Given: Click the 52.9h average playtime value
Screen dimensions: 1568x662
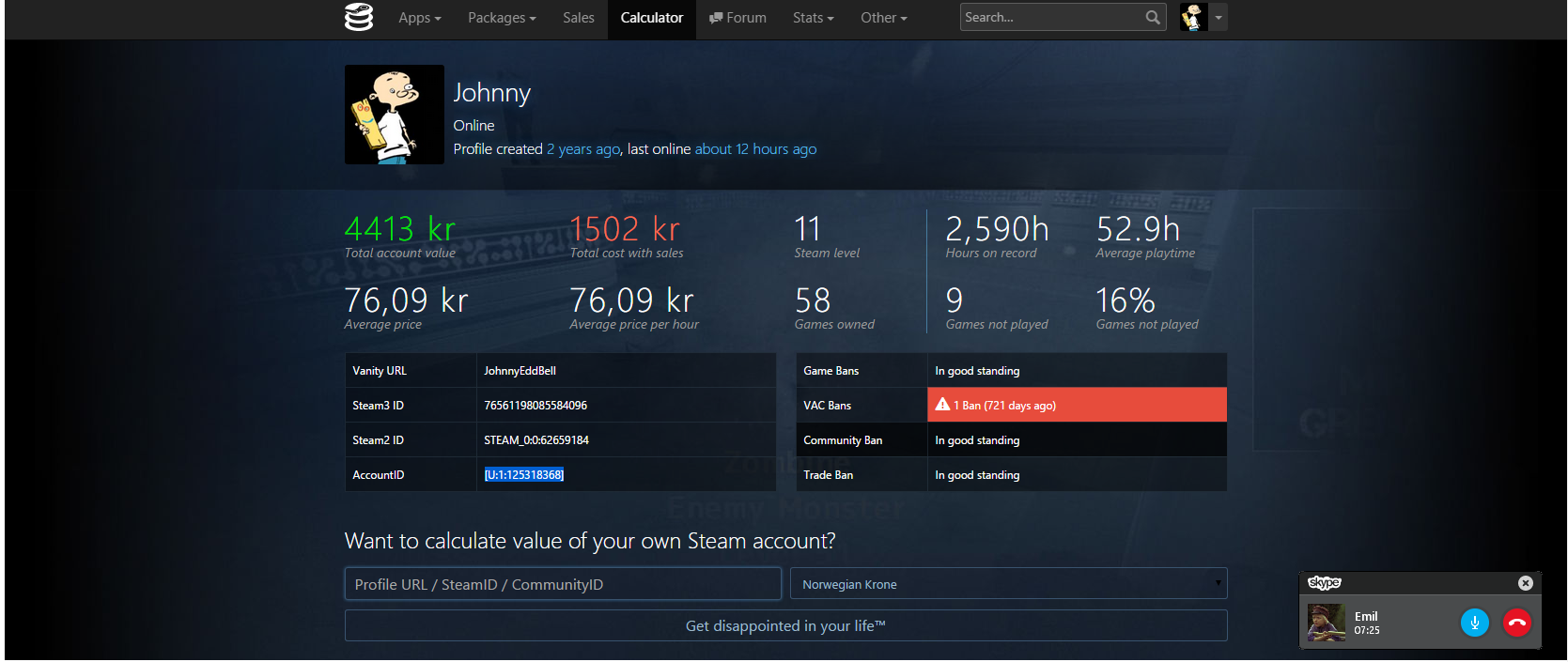Looking at the screenshot, I should point(1138,228).
